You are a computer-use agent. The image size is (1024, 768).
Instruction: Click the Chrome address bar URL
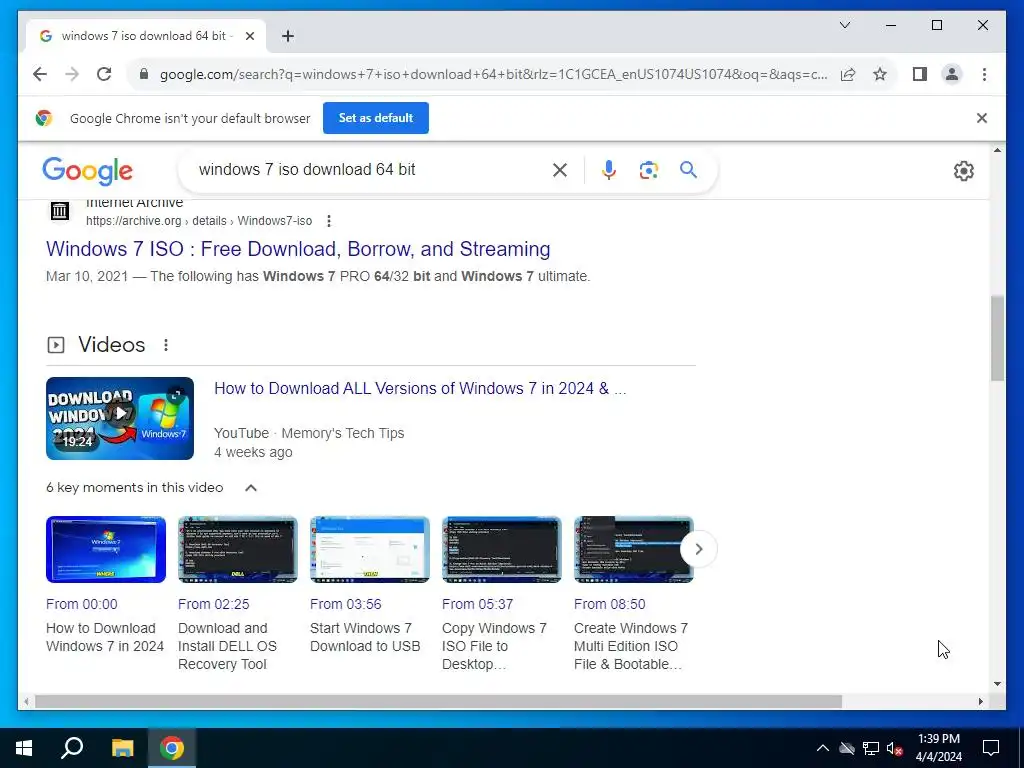493,74
